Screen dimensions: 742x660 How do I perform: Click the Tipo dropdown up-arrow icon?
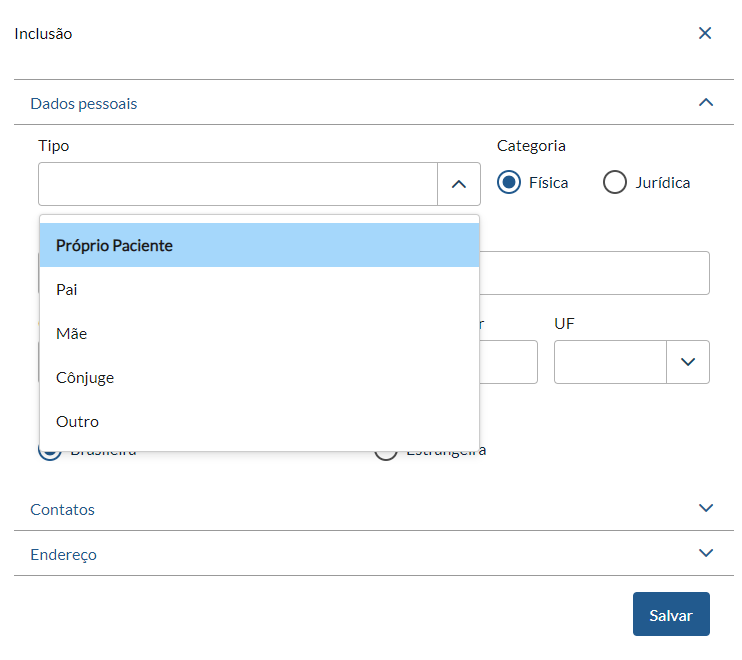459,184
